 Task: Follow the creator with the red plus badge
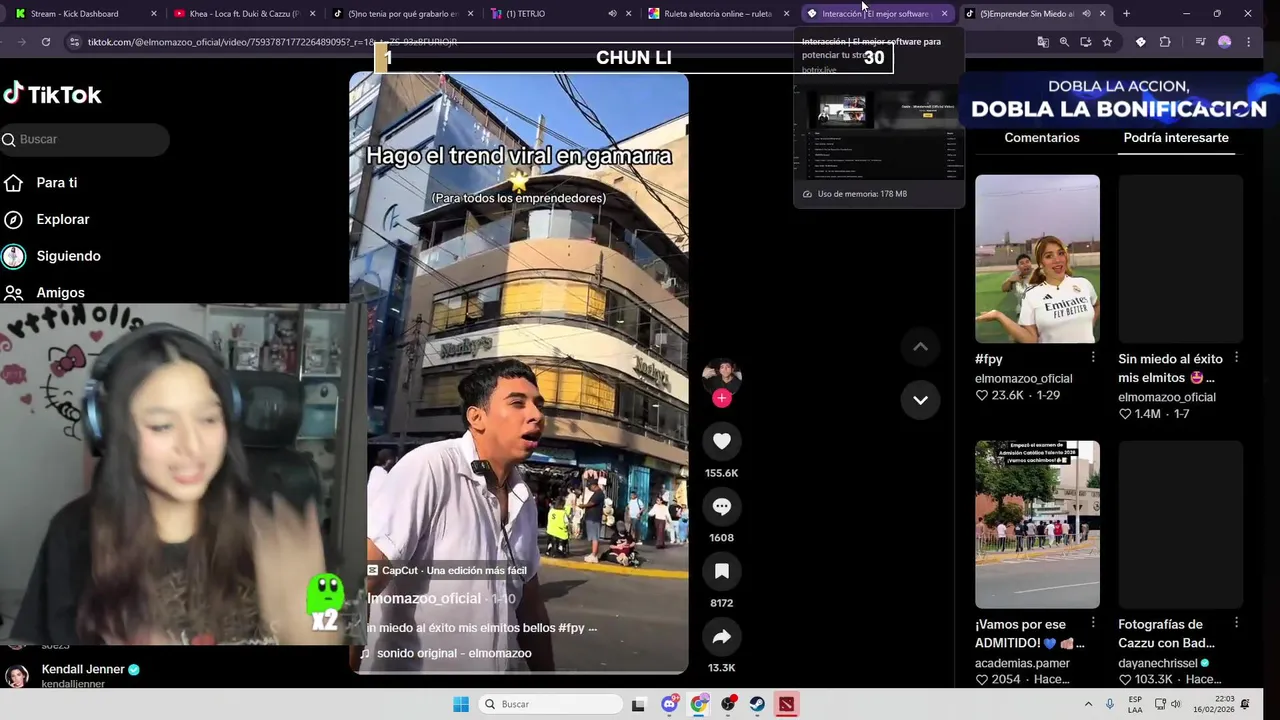[x=721, y=398]
